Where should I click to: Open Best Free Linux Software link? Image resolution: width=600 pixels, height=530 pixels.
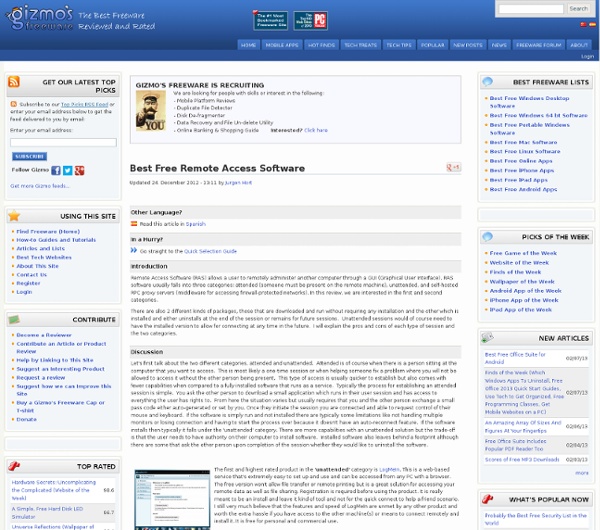525,151
